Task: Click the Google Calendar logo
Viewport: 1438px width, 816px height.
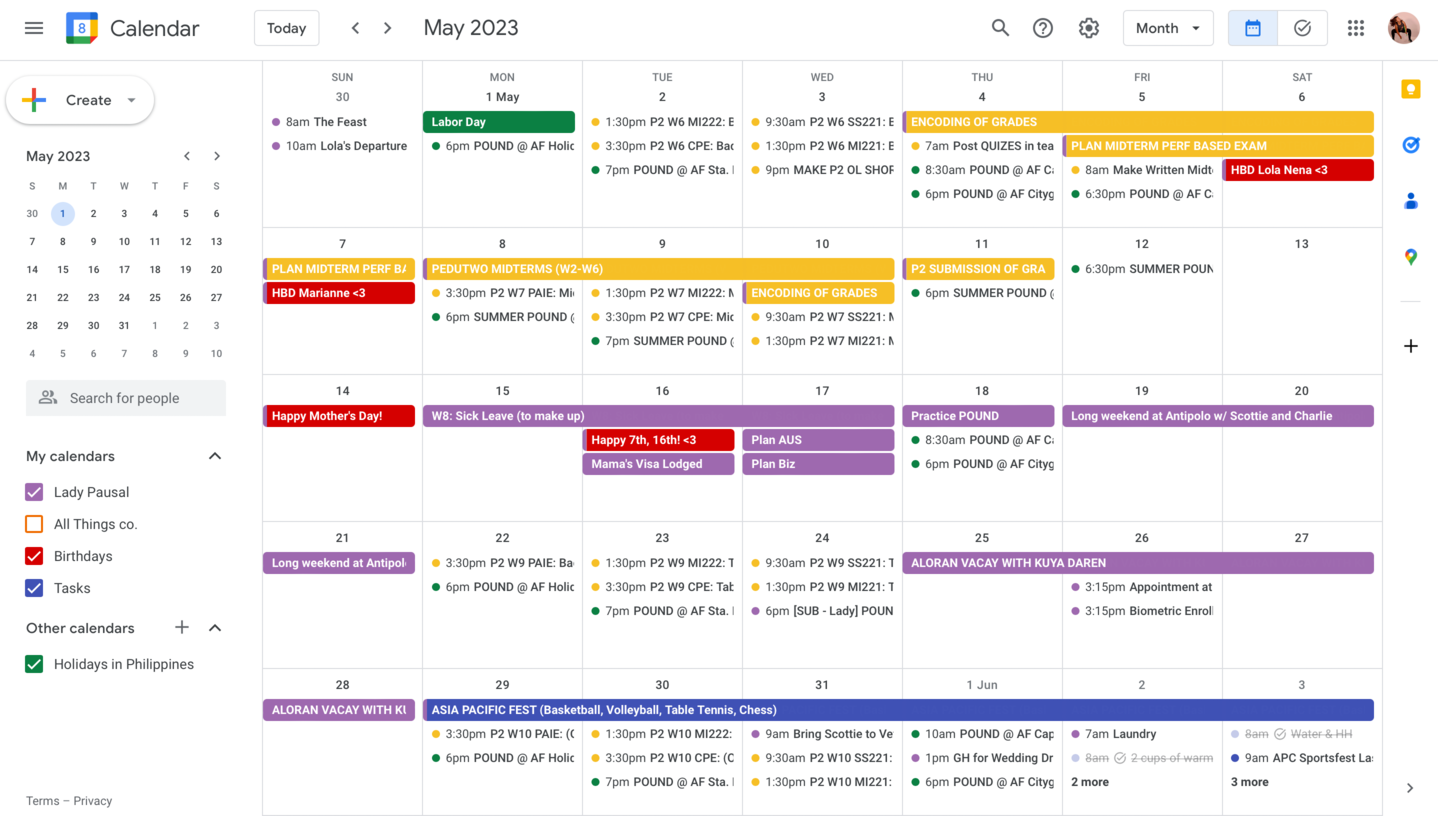Action: 82,28
